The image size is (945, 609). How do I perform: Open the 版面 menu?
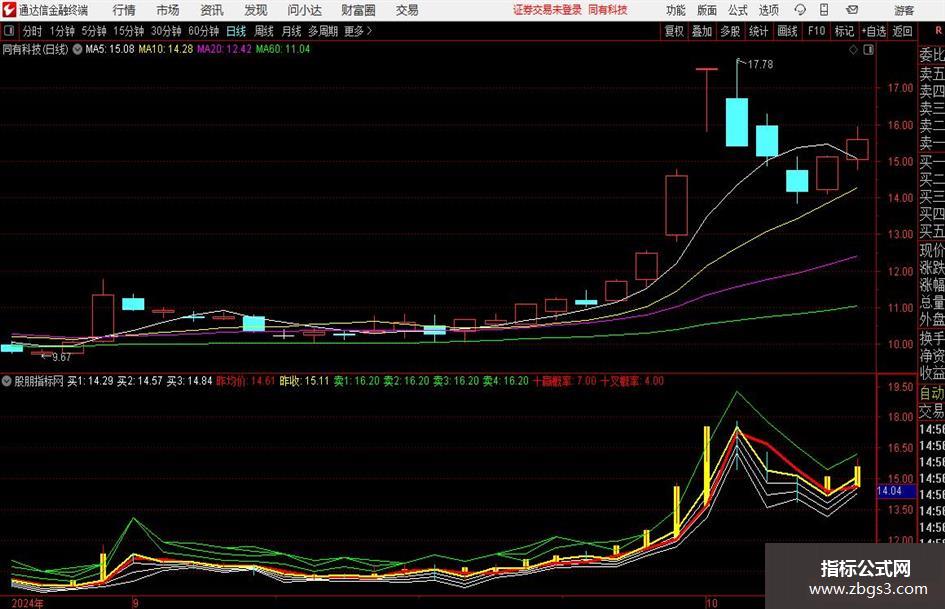coord(707,10)
